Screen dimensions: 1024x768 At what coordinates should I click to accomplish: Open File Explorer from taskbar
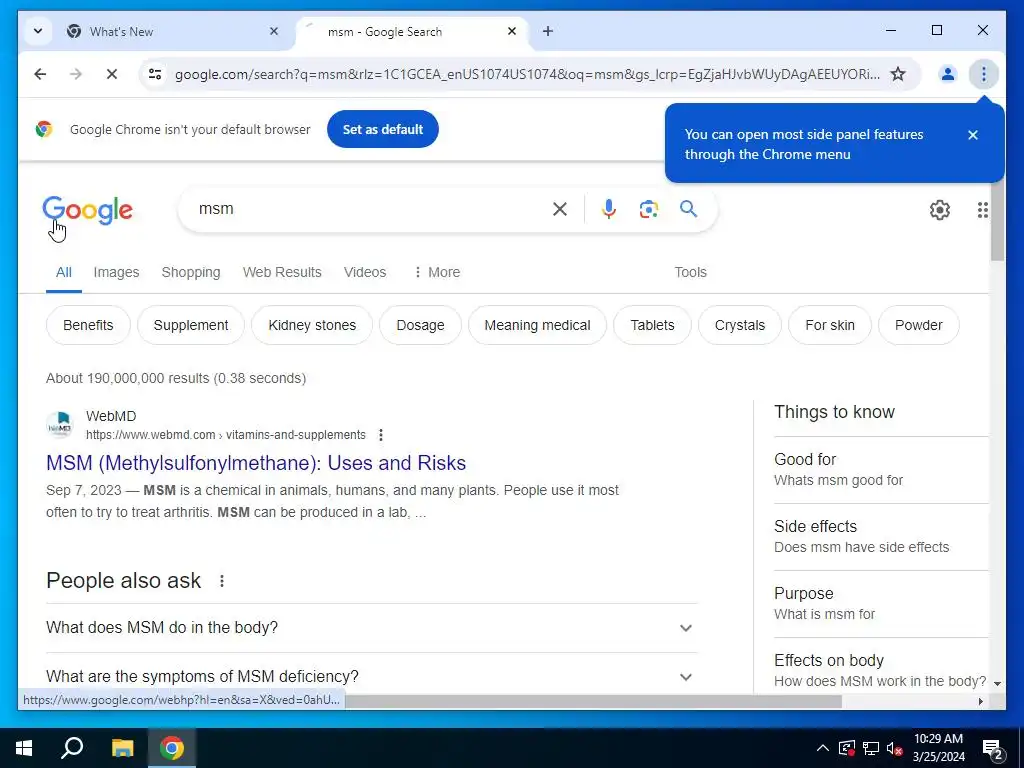(x=122, y=748)
